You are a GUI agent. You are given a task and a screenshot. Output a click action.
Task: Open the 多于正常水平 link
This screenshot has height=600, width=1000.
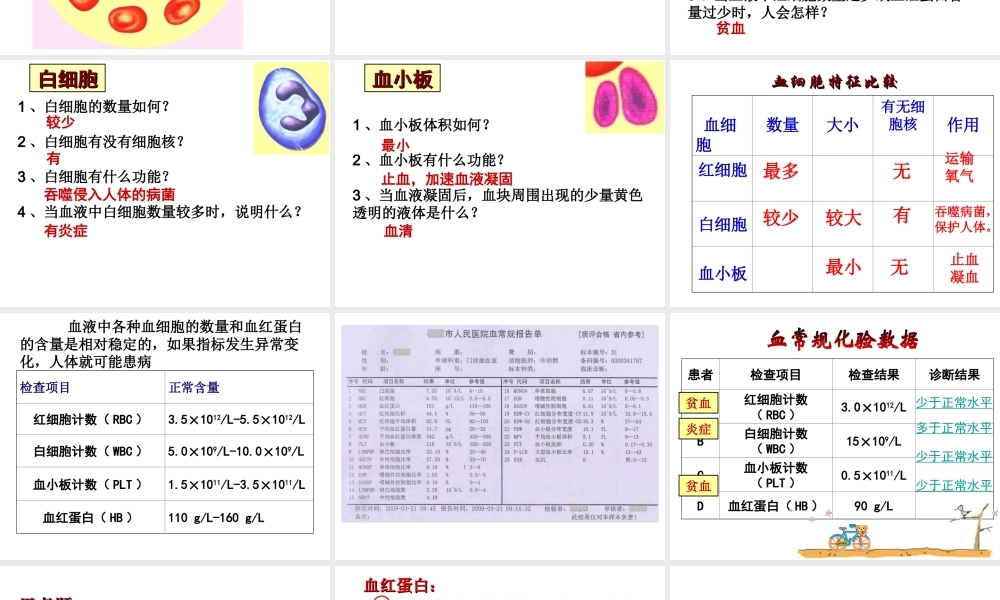pyautogui.click(x=953, y=428)
